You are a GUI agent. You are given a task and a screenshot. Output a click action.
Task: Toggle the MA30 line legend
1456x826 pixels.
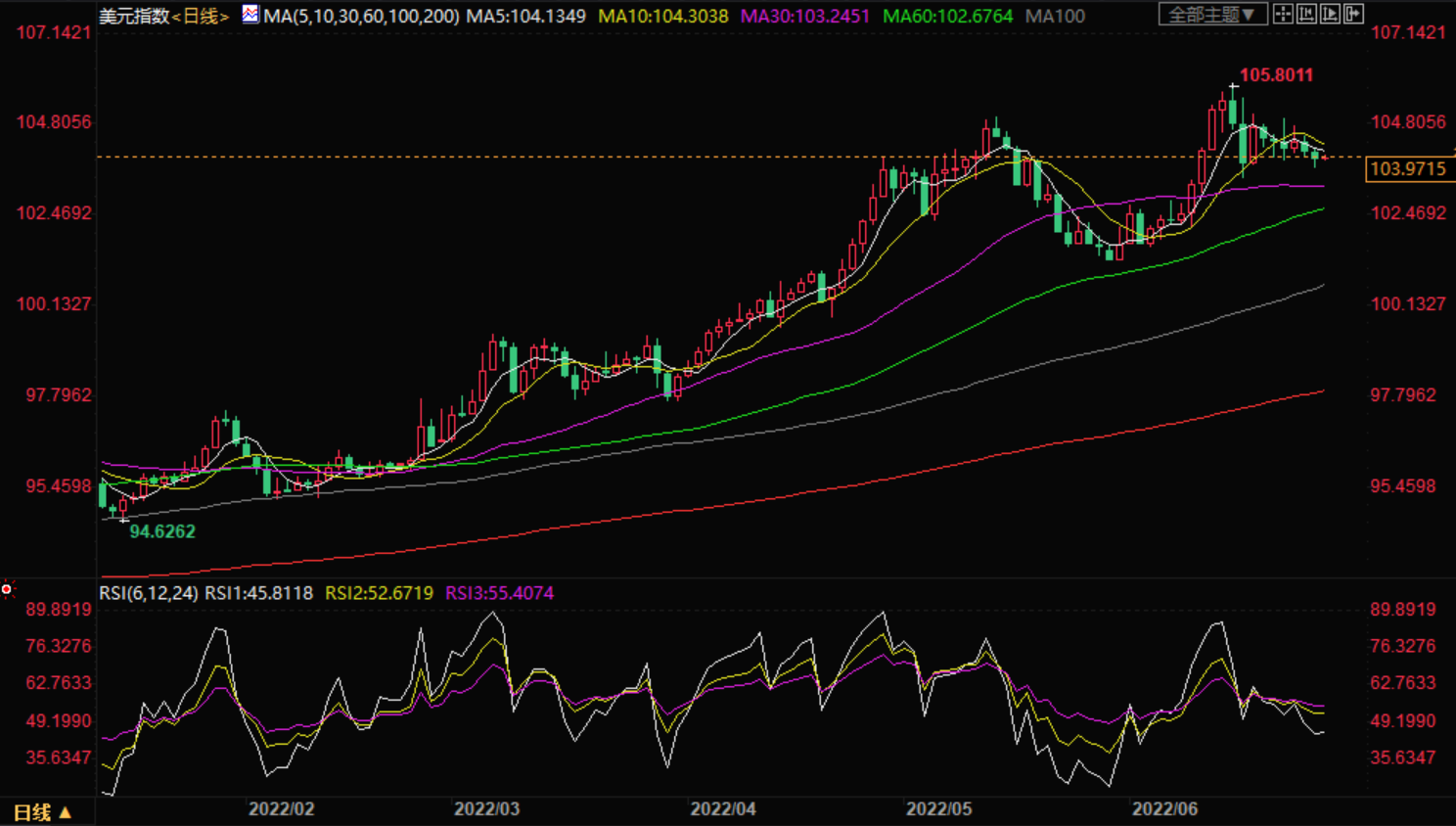804,17
